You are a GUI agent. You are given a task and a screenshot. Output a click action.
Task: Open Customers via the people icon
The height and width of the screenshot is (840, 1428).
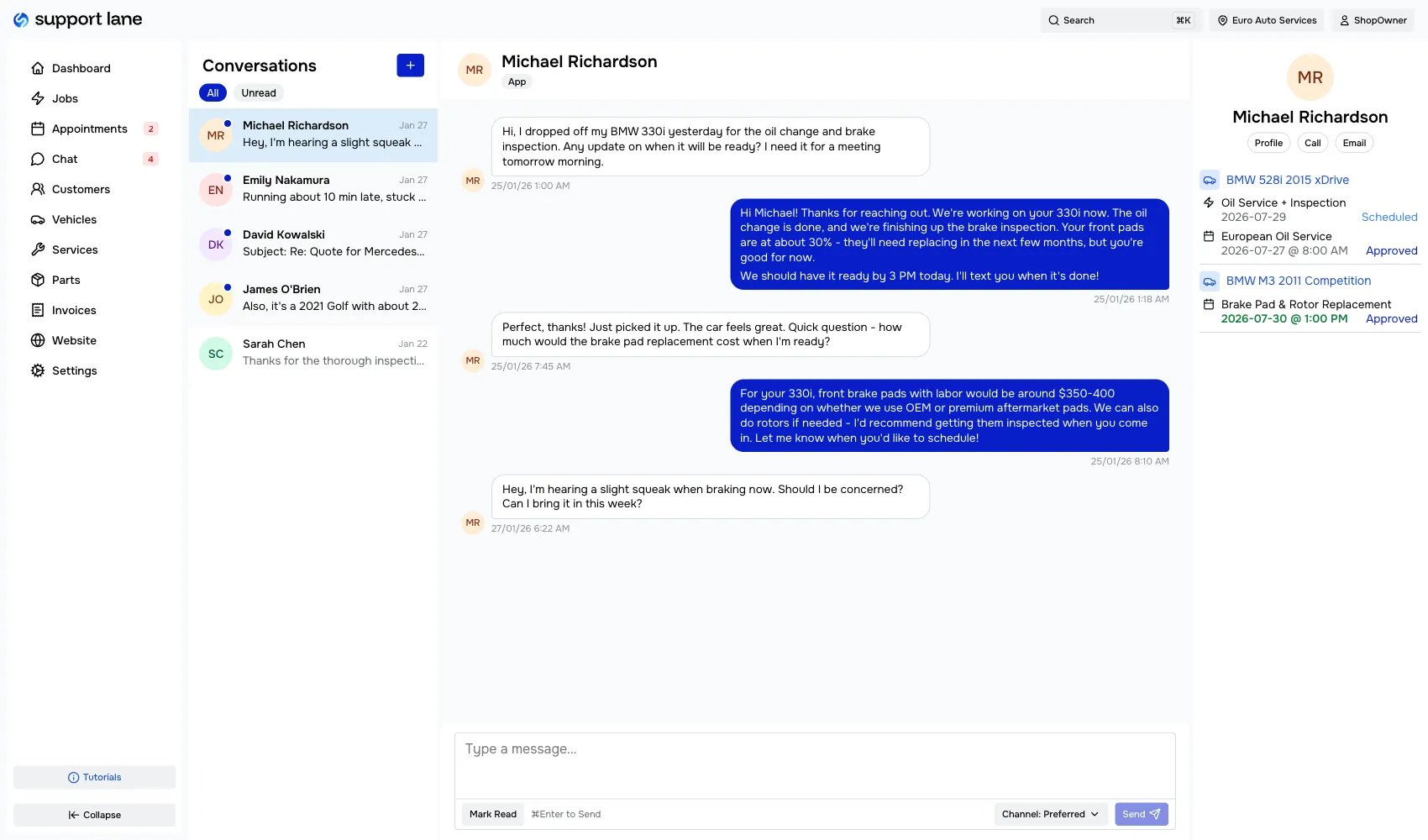[x=38, y=189]
